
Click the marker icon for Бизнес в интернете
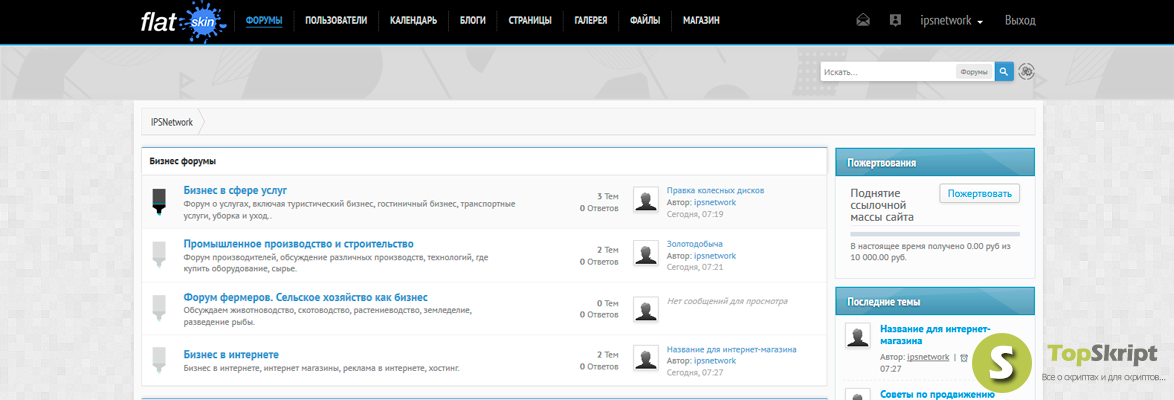tap(159, 360)
